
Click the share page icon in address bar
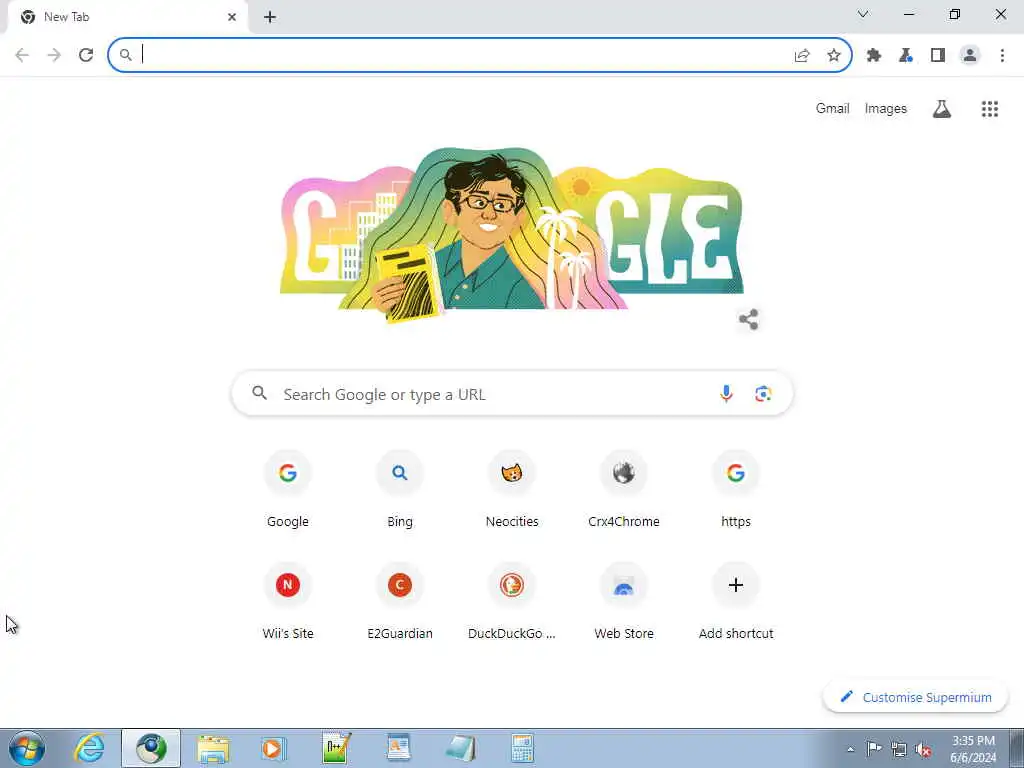click(x=802, y=56)
